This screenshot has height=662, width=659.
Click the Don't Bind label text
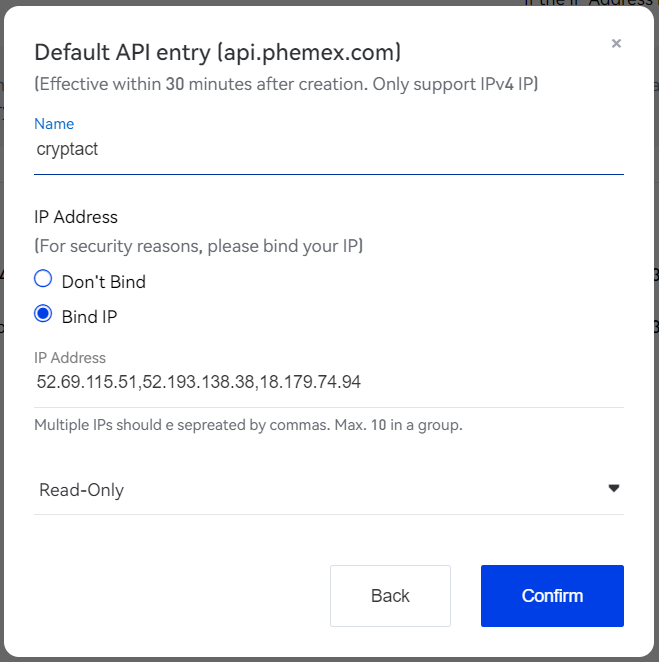point(103,282)
